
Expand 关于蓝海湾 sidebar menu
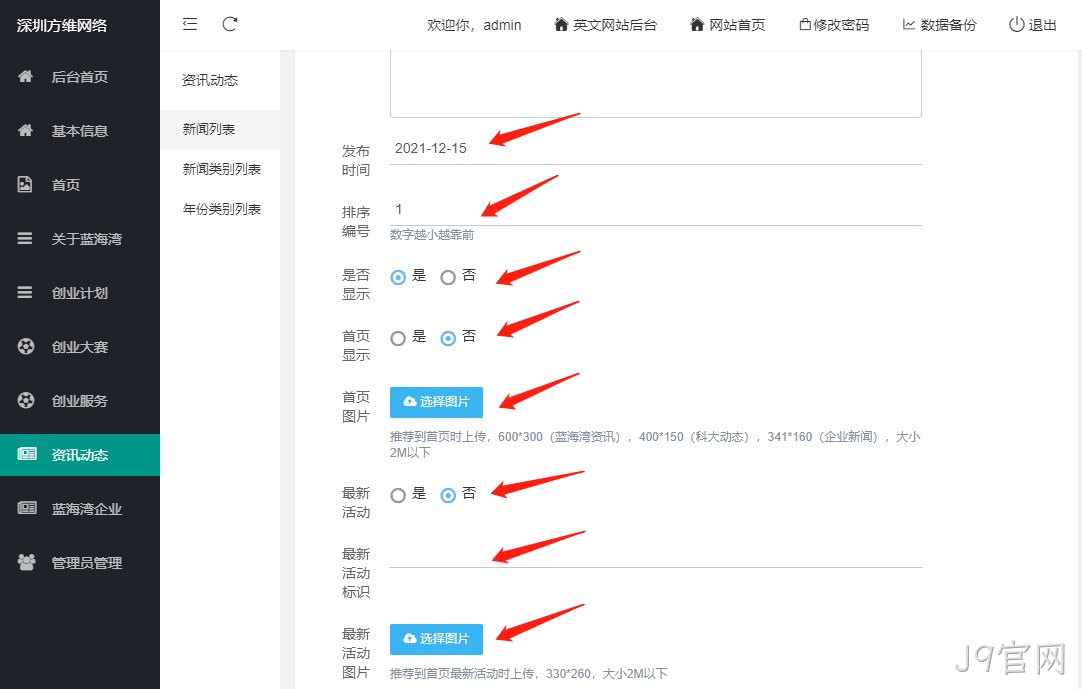(x=80, y=239)
